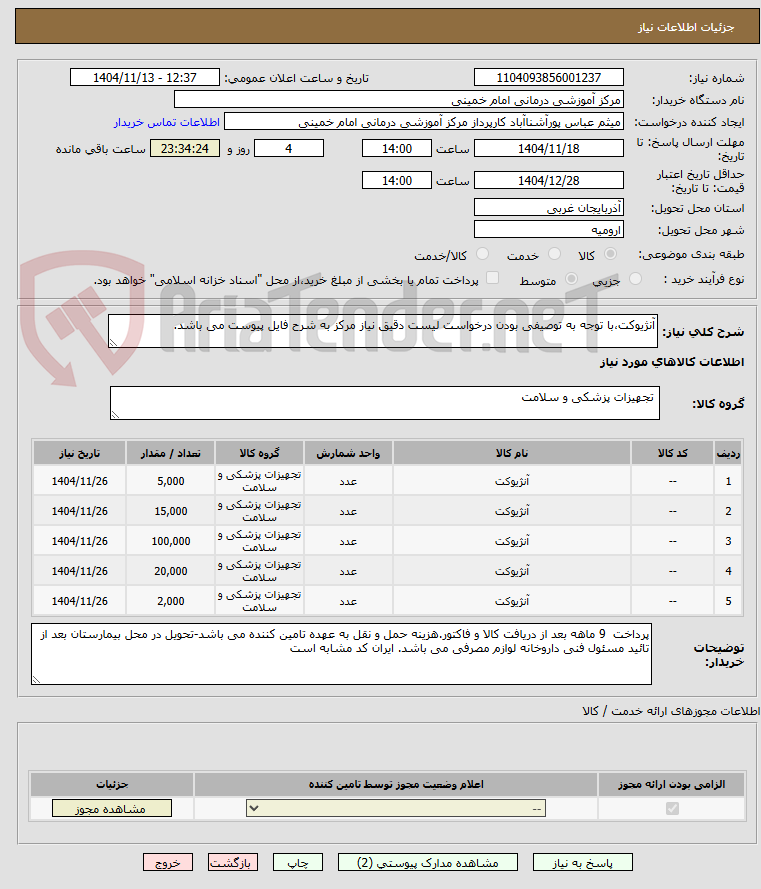The width and height of the screenshot is (761, 889).
Task: Click the city field ارومیه
Action: [x=548, y=230]
